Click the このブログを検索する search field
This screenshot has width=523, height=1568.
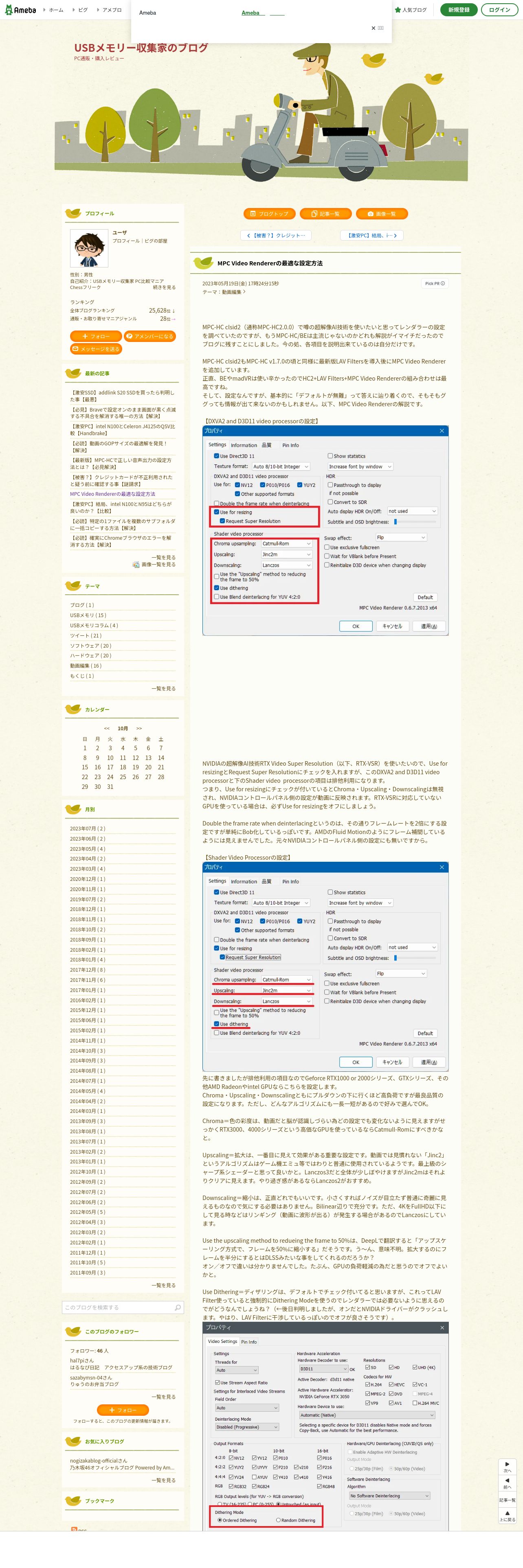117,1307
